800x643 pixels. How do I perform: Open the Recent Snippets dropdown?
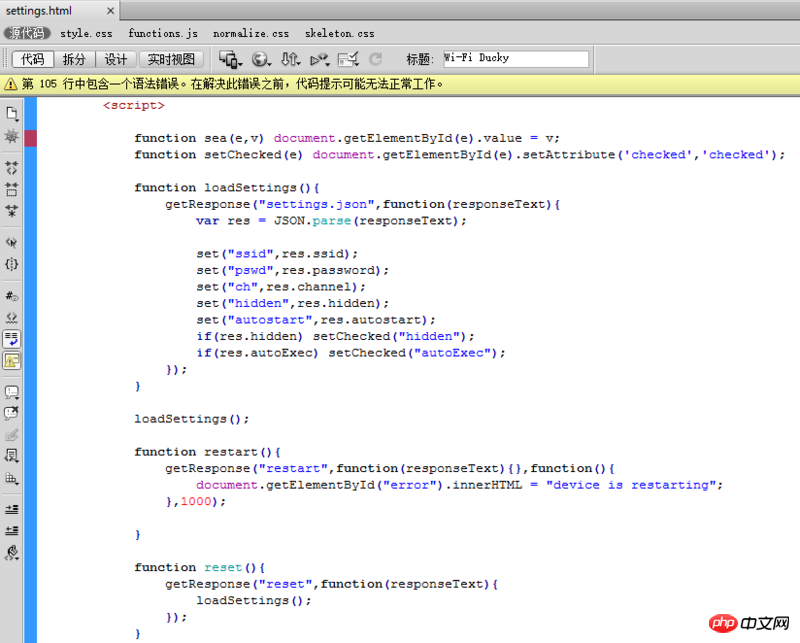pos(11,456)
